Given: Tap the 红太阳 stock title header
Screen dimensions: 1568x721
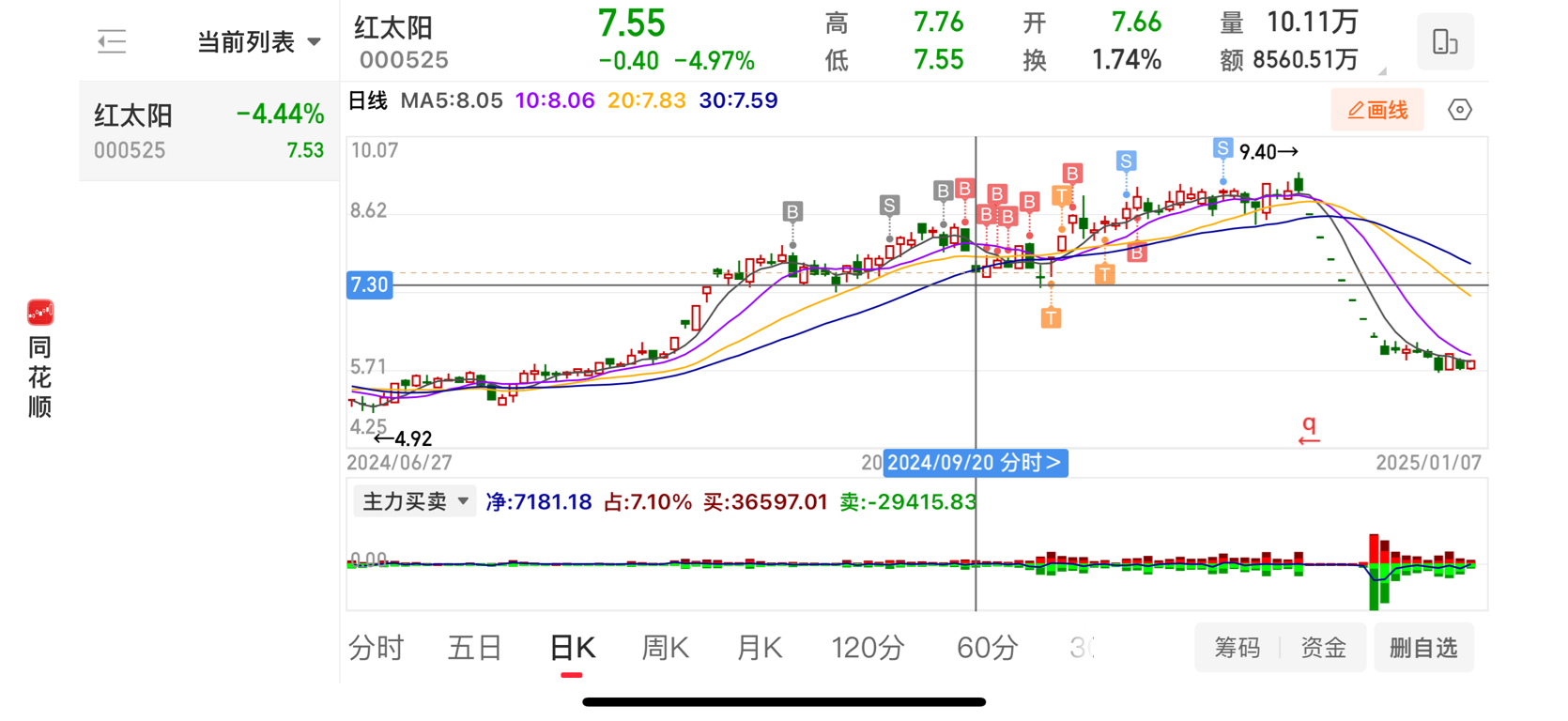Looking at the screenshot, I should (x=393, y=27).
